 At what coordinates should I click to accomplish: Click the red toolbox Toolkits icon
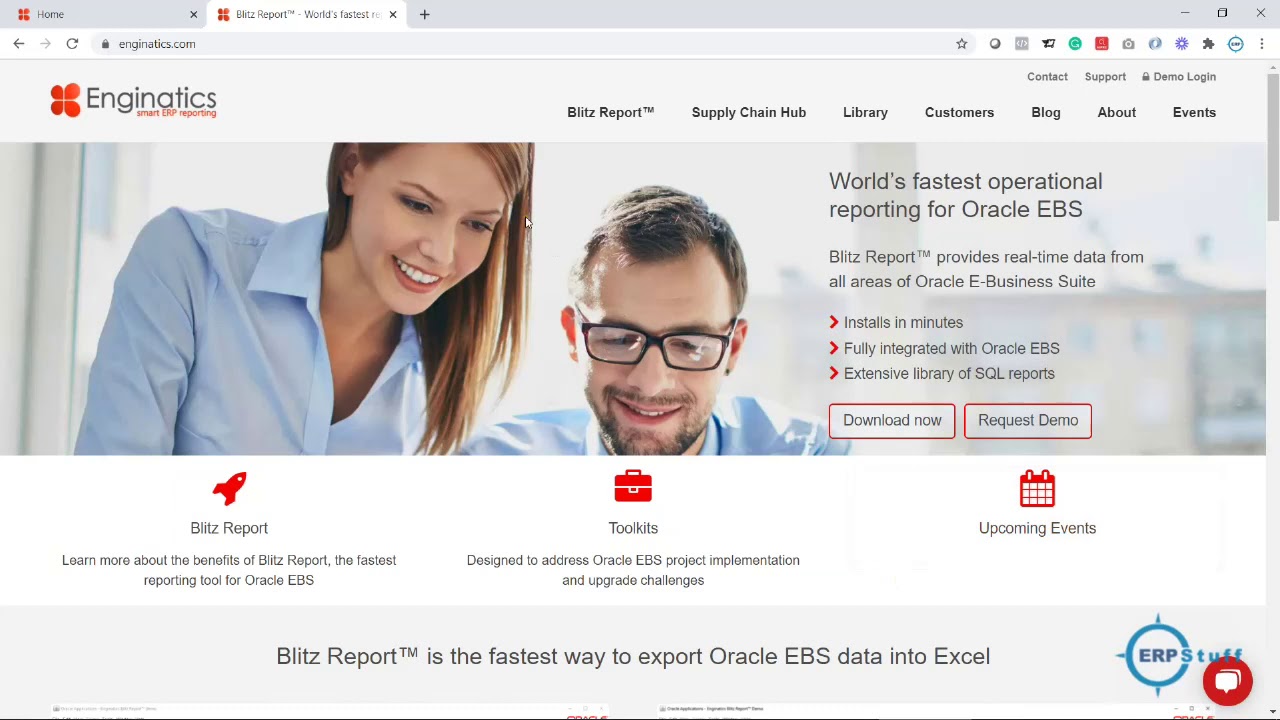coord(633,487)
